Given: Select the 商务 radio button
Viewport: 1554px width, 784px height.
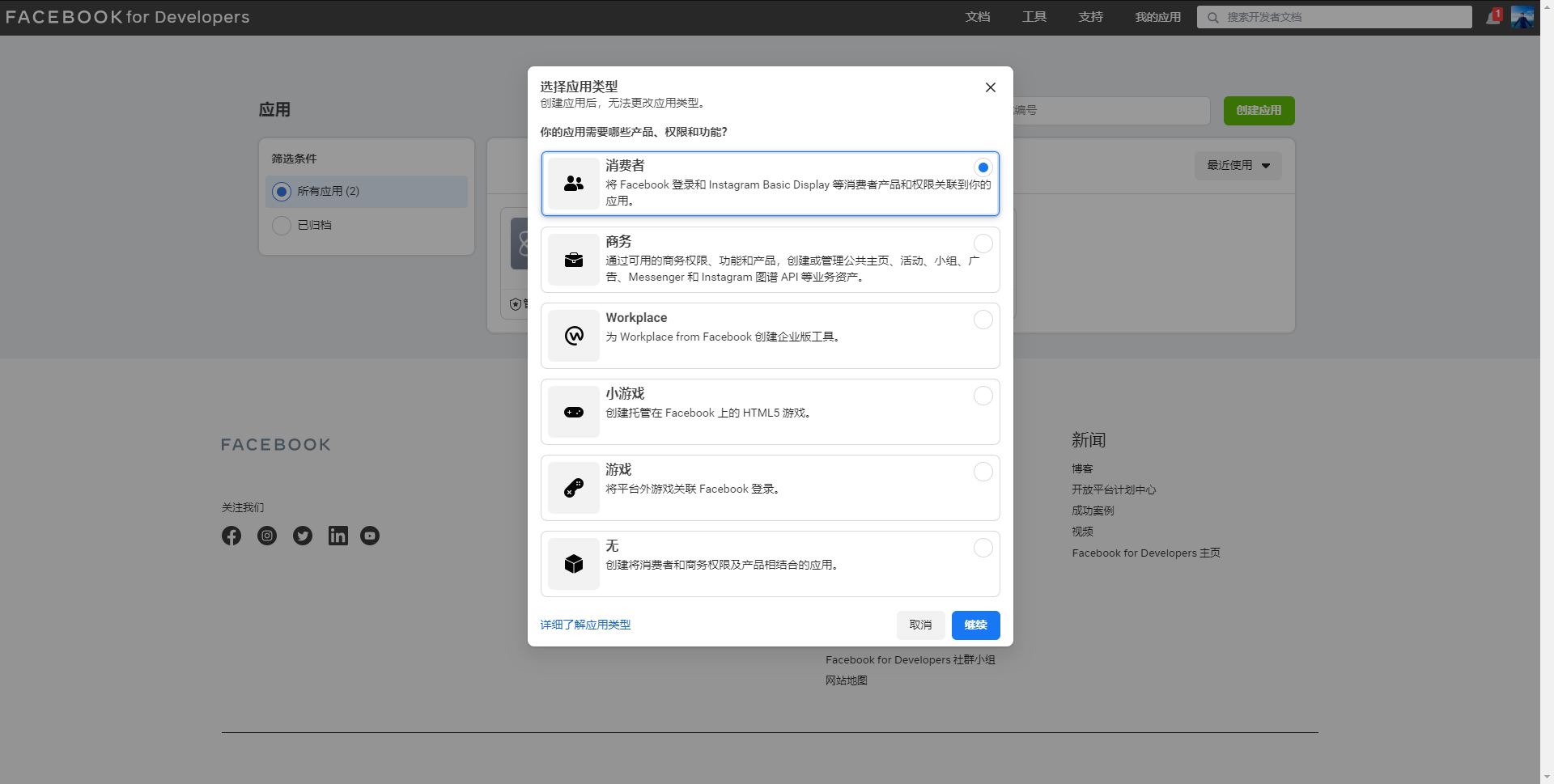Looking at the screenshot, I should [x=983, y=244].
